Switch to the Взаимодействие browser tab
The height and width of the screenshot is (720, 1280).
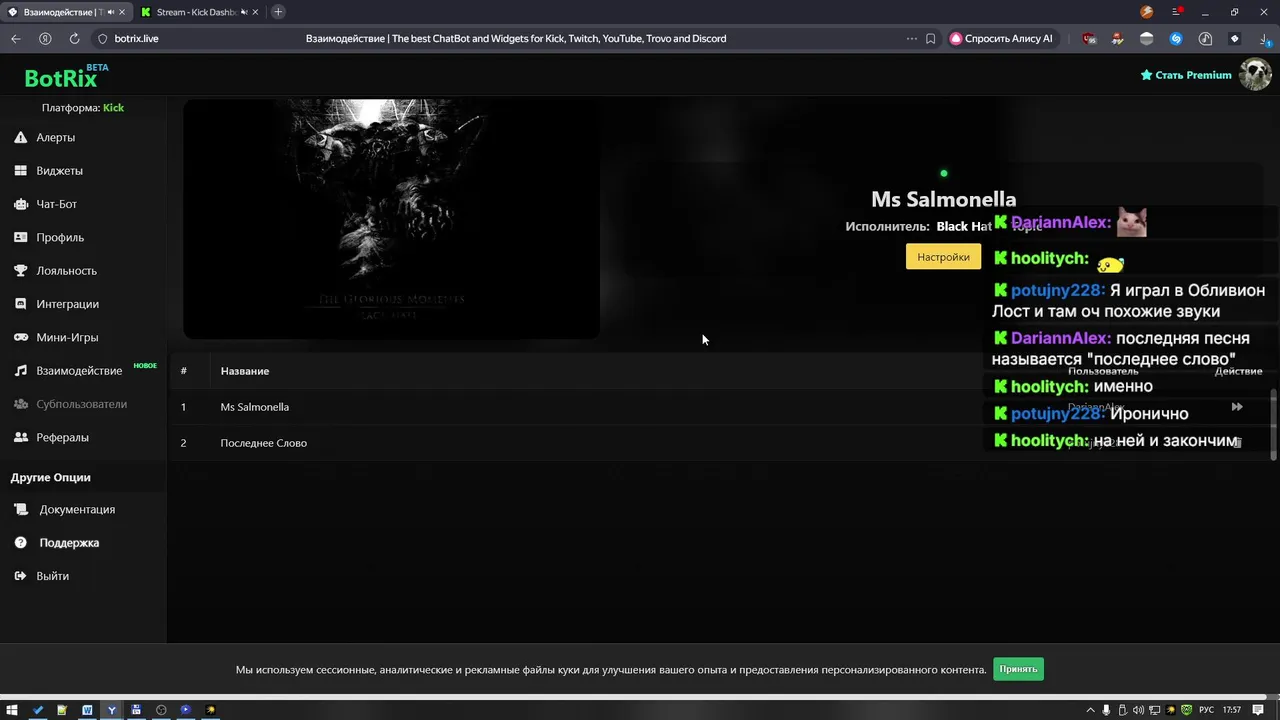(68, 12)
